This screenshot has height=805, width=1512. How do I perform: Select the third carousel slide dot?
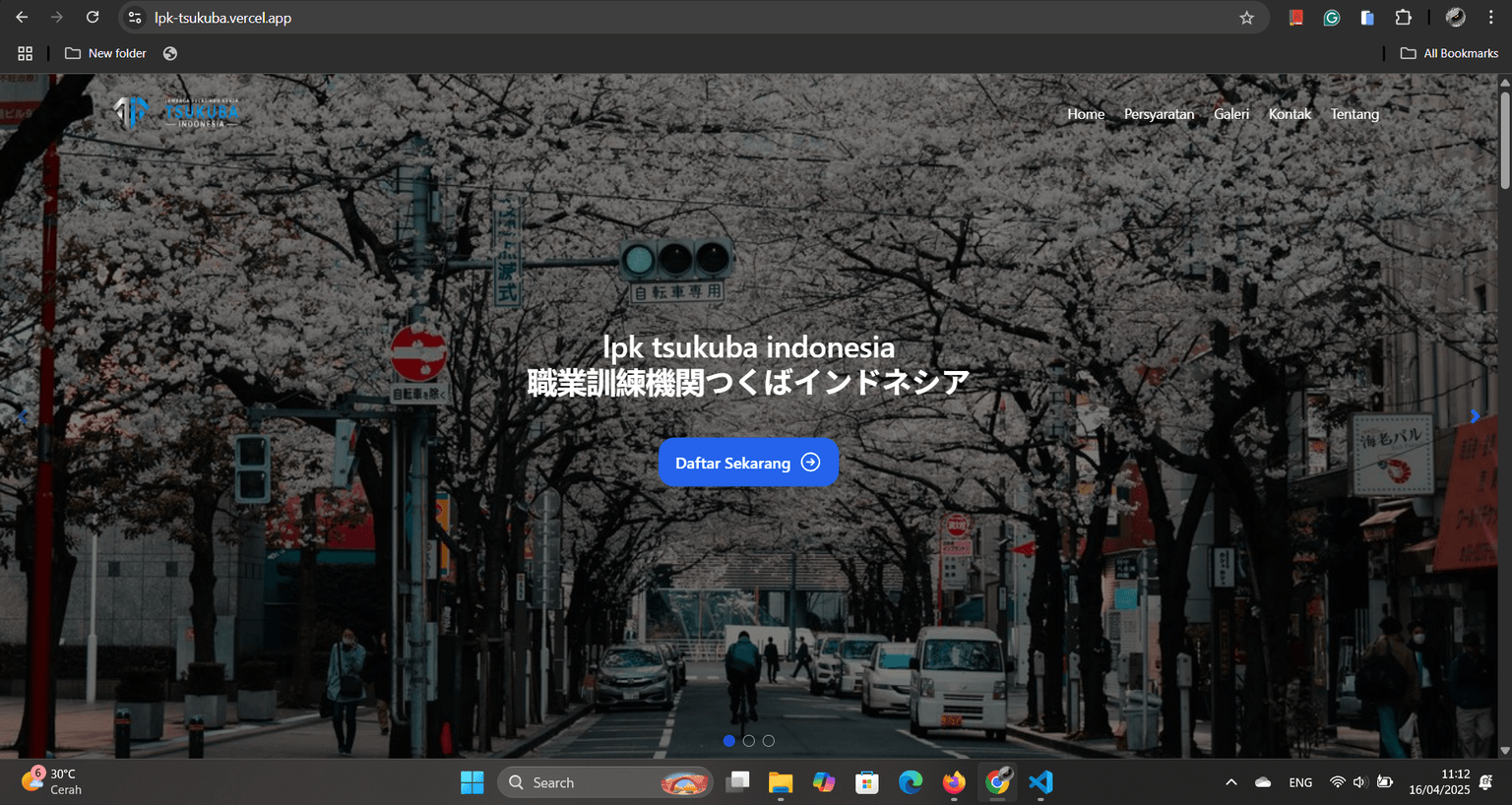pos(769,740)
